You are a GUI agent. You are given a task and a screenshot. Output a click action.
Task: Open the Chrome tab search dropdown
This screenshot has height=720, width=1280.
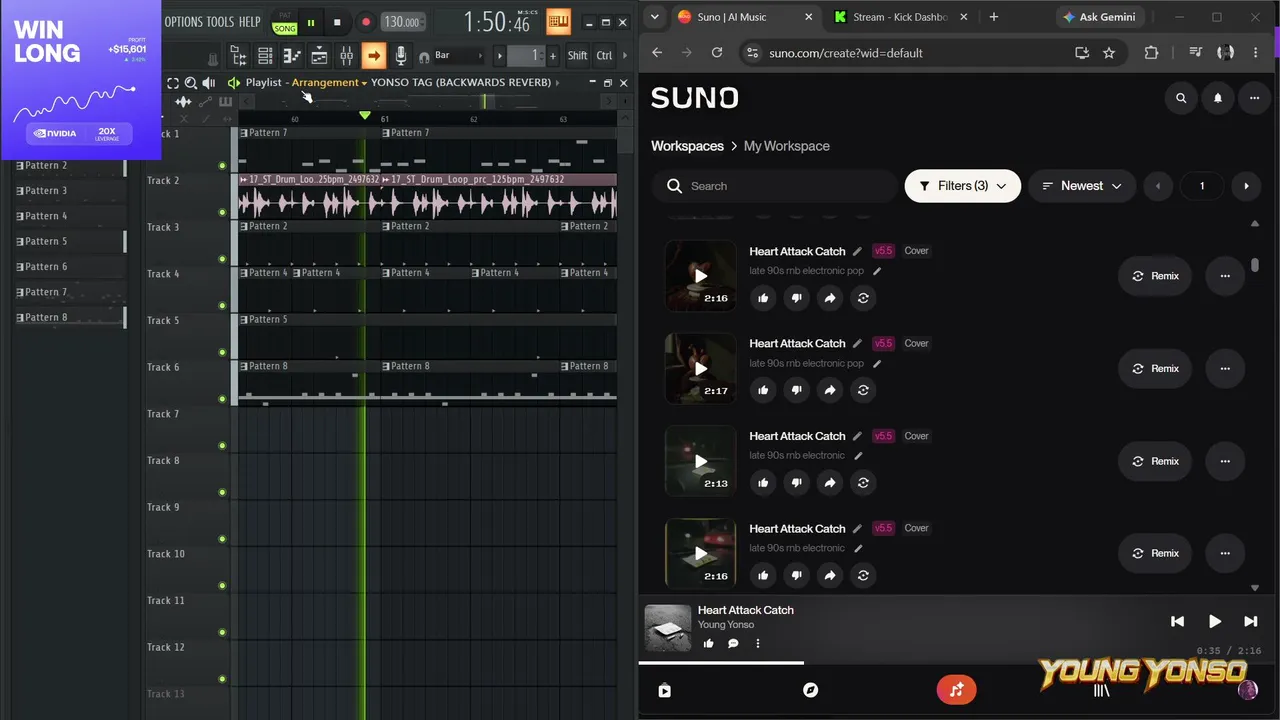point(653,17)
